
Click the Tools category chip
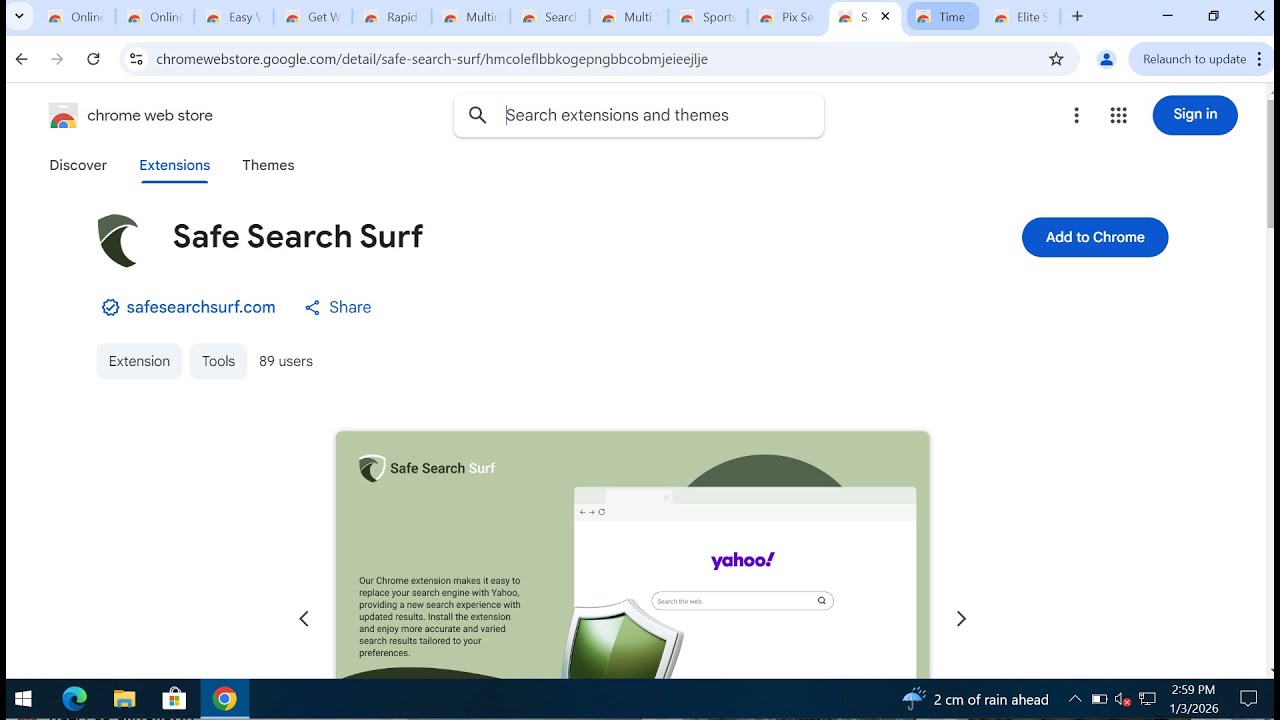pyautogui.click(x=218, y=361)
